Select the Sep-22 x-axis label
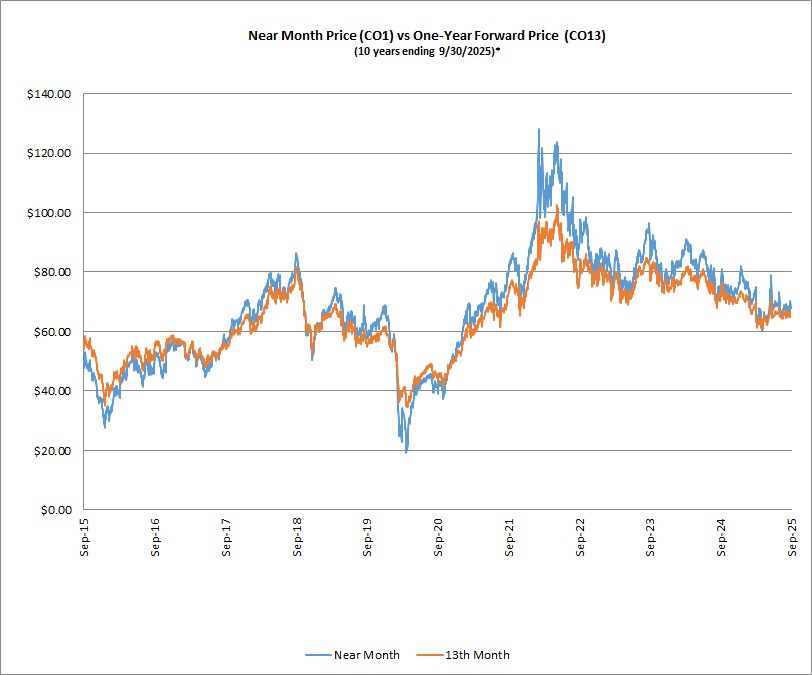This screenshot has height=675, width=812. click(579, 537)
